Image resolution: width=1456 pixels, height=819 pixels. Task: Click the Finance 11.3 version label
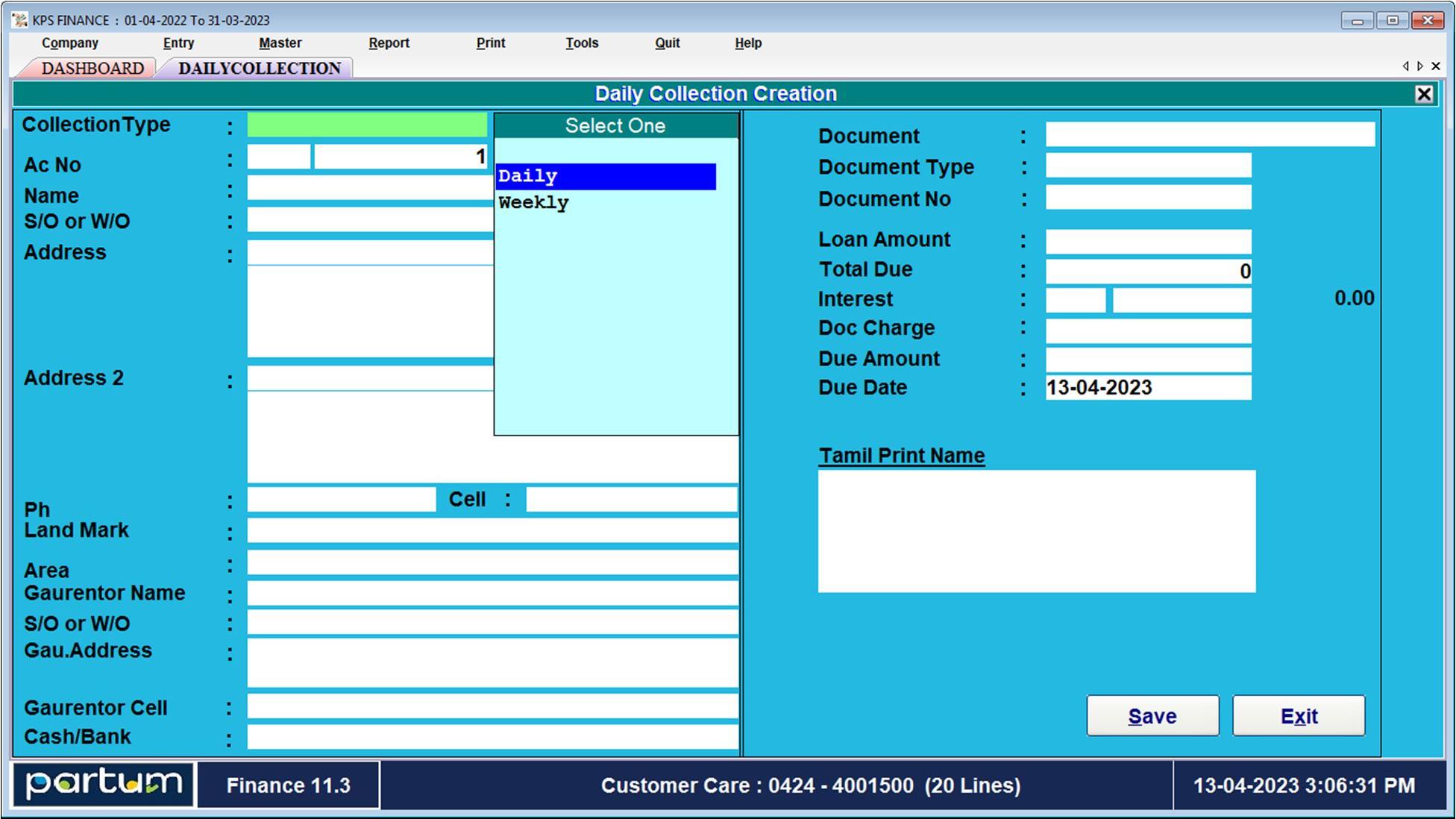(x=289, y=785)
